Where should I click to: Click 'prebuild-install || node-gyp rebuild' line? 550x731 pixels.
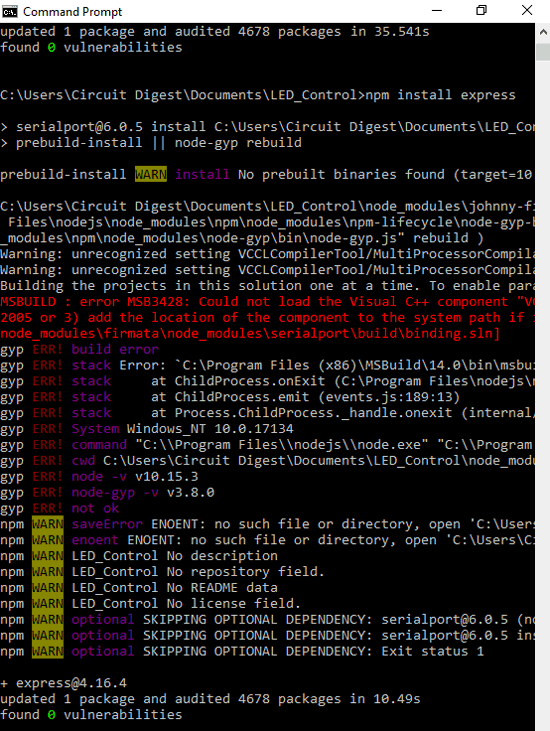[x=151, y=143]
